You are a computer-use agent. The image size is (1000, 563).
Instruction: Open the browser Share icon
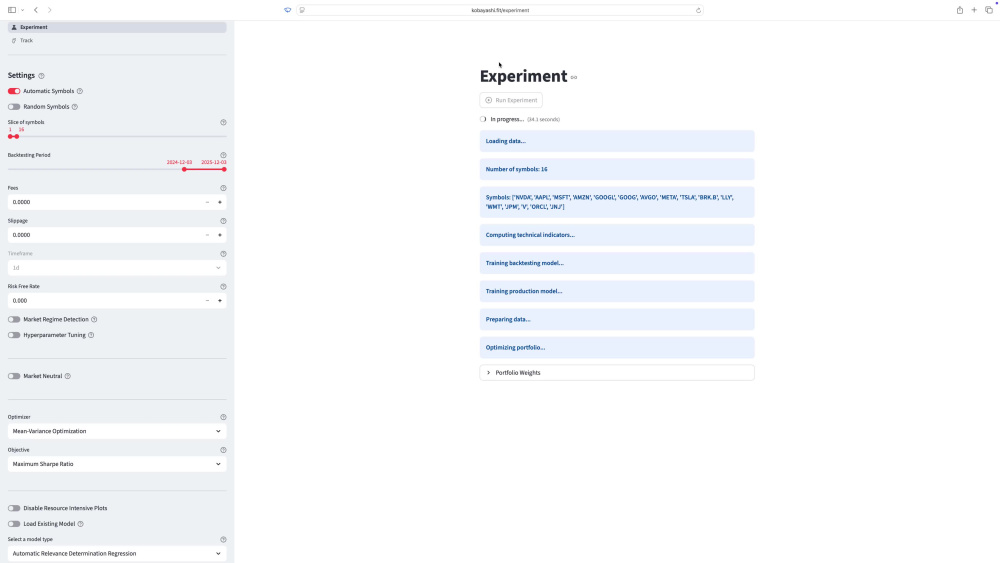click(x=959, y=10)
